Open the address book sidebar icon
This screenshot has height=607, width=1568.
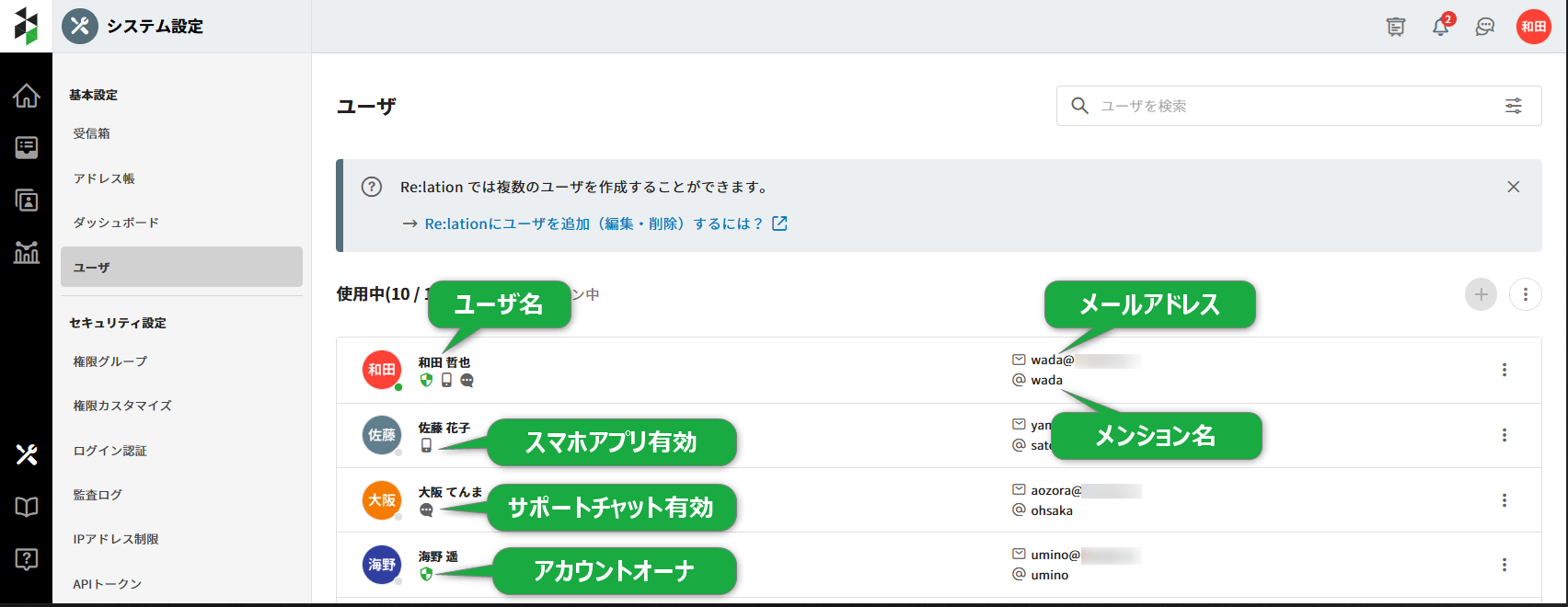pos(27,200)
